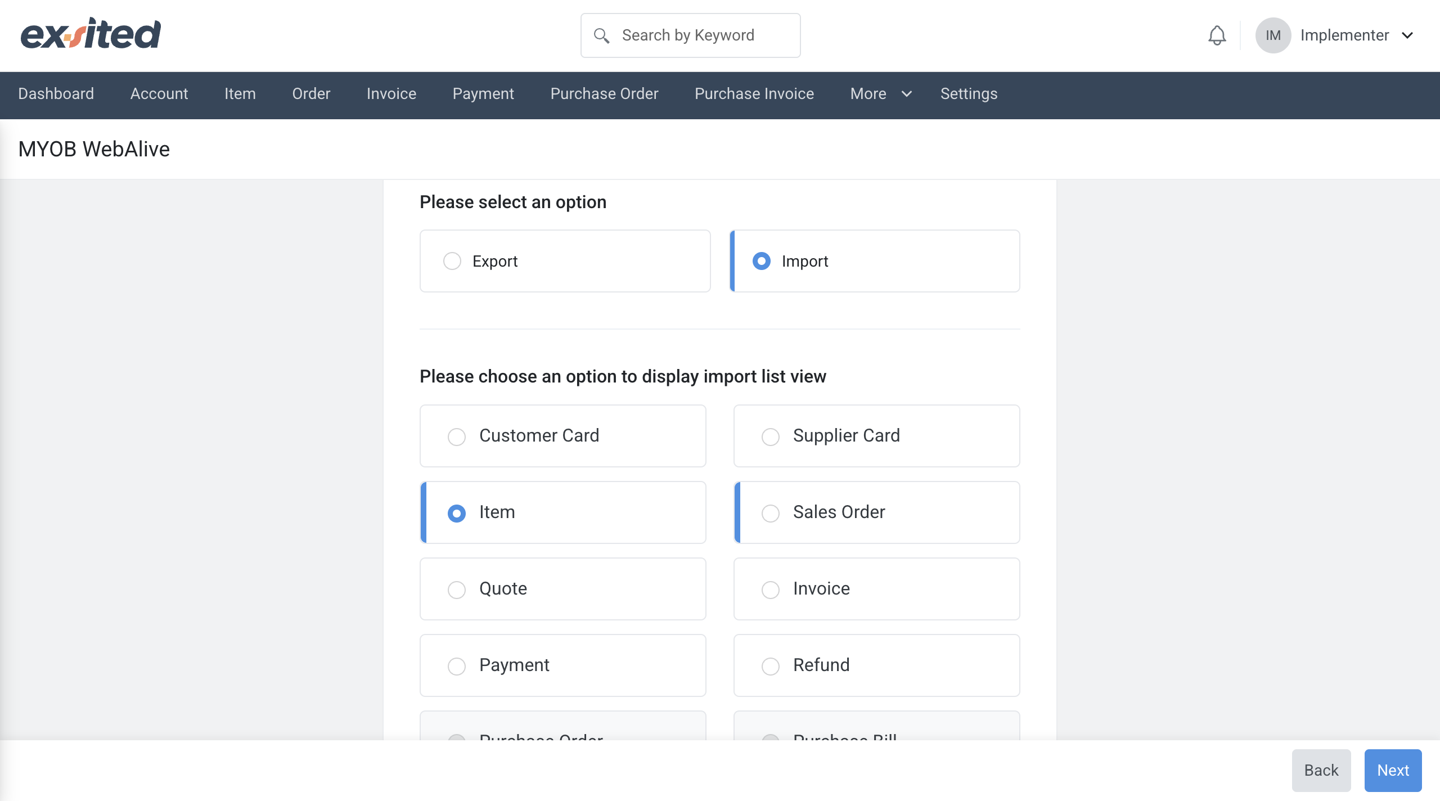1440x801 pixels.
Task: Expand the More menu chevron
Action: click(x=907, y=94)
